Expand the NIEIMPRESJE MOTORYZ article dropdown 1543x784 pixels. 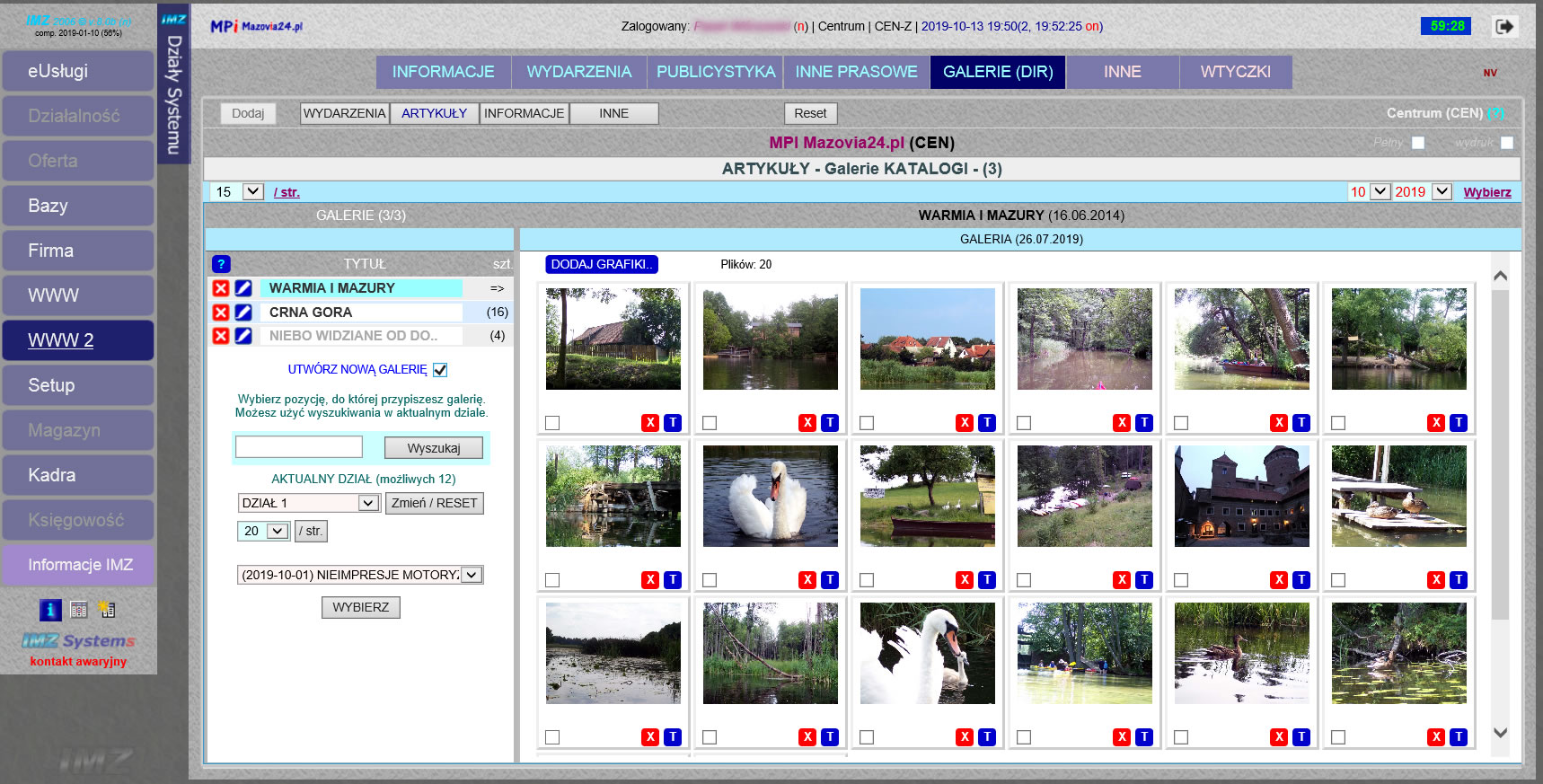pos(360,575)
